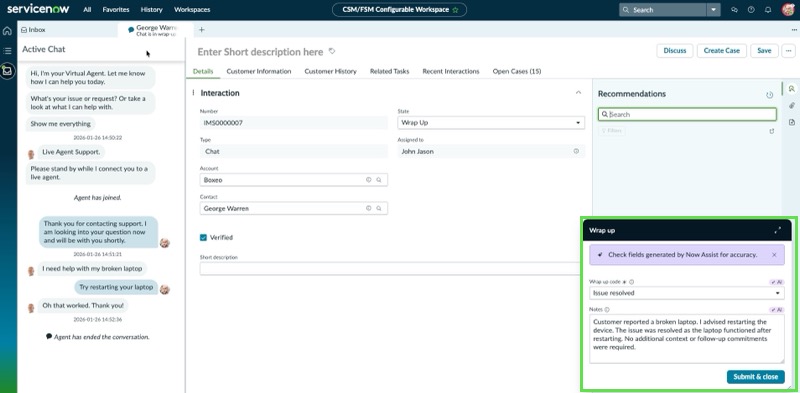
Task: Open the tab bar more-options ellipsis
Action: click(x=794, y=30)
